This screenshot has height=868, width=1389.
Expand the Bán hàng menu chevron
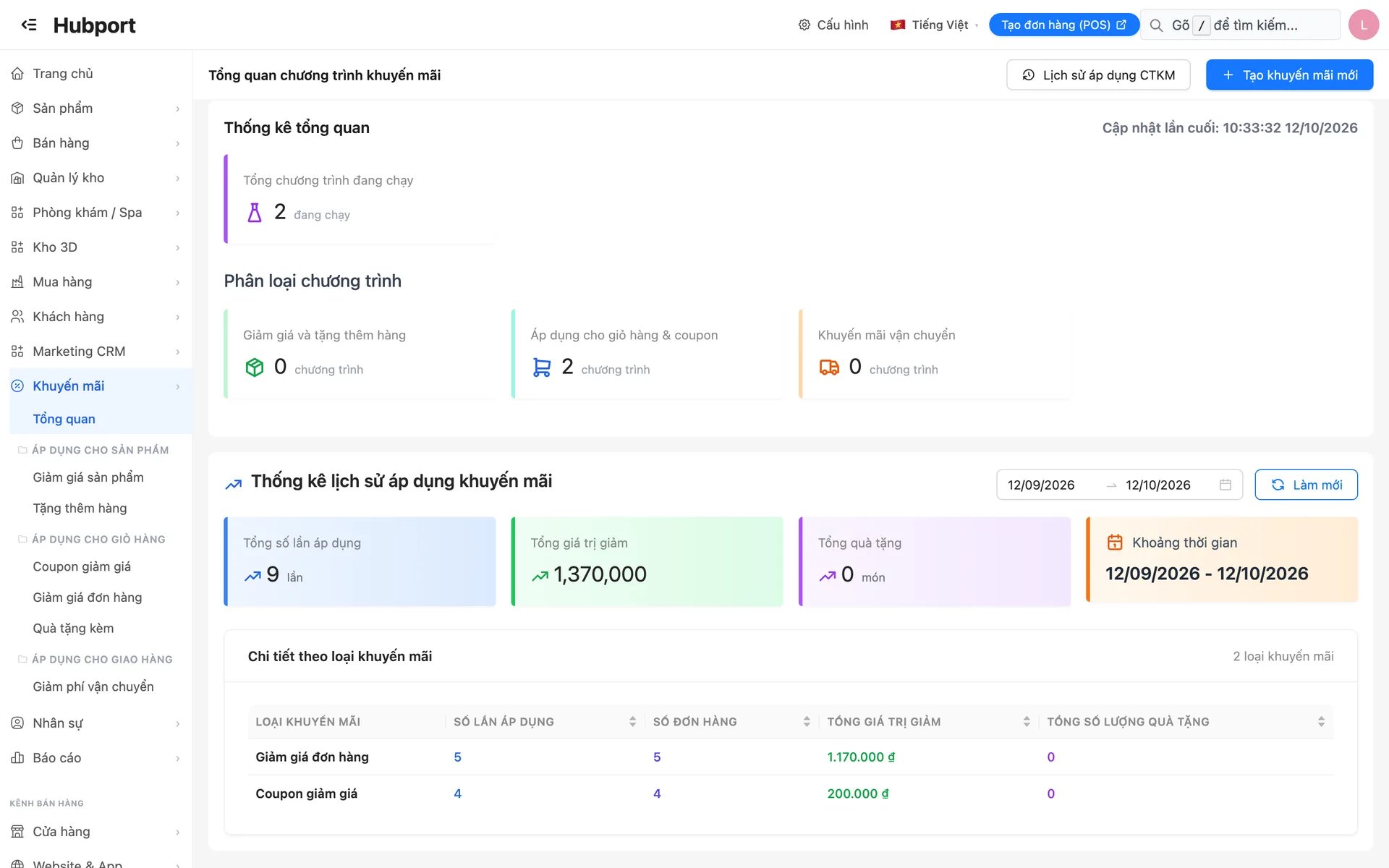tap(178, 143)
